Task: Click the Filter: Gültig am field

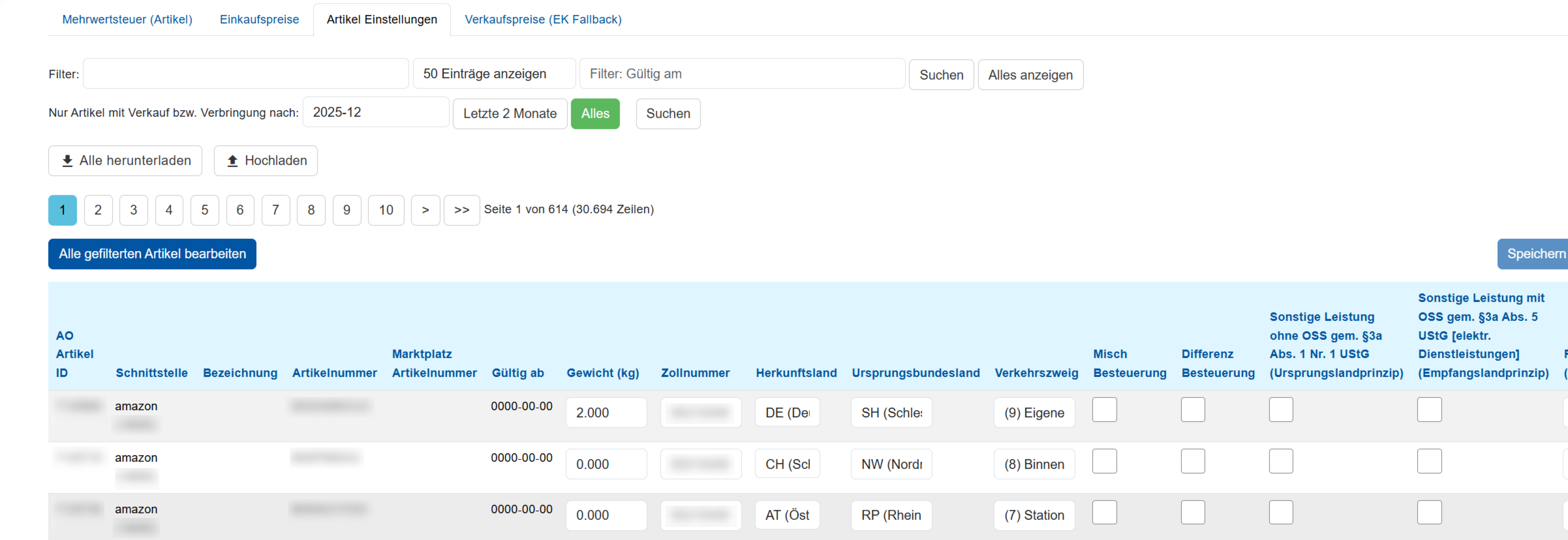Action: 742,74
